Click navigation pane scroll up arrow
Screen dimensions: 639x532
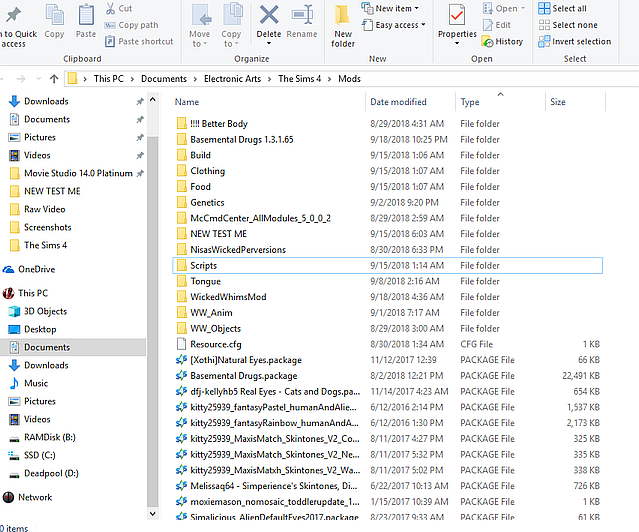tap(152, 99)
